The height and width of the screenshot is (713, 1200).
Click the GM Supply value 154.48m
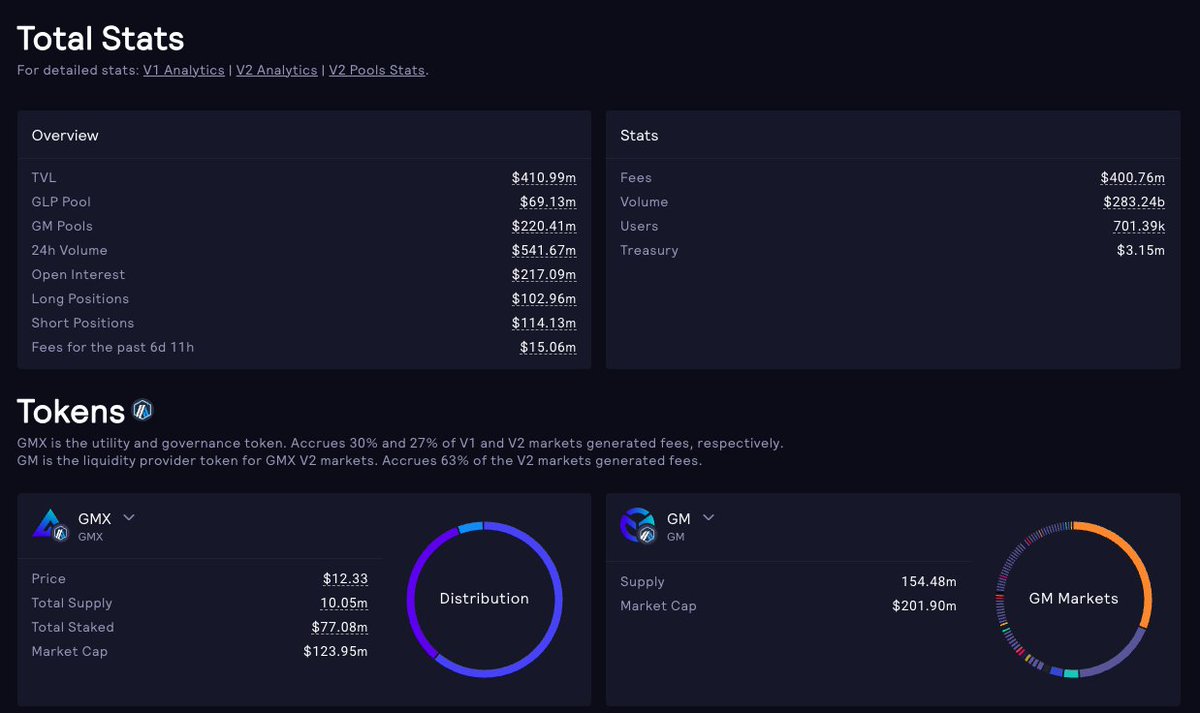click(x=929, y=582)
